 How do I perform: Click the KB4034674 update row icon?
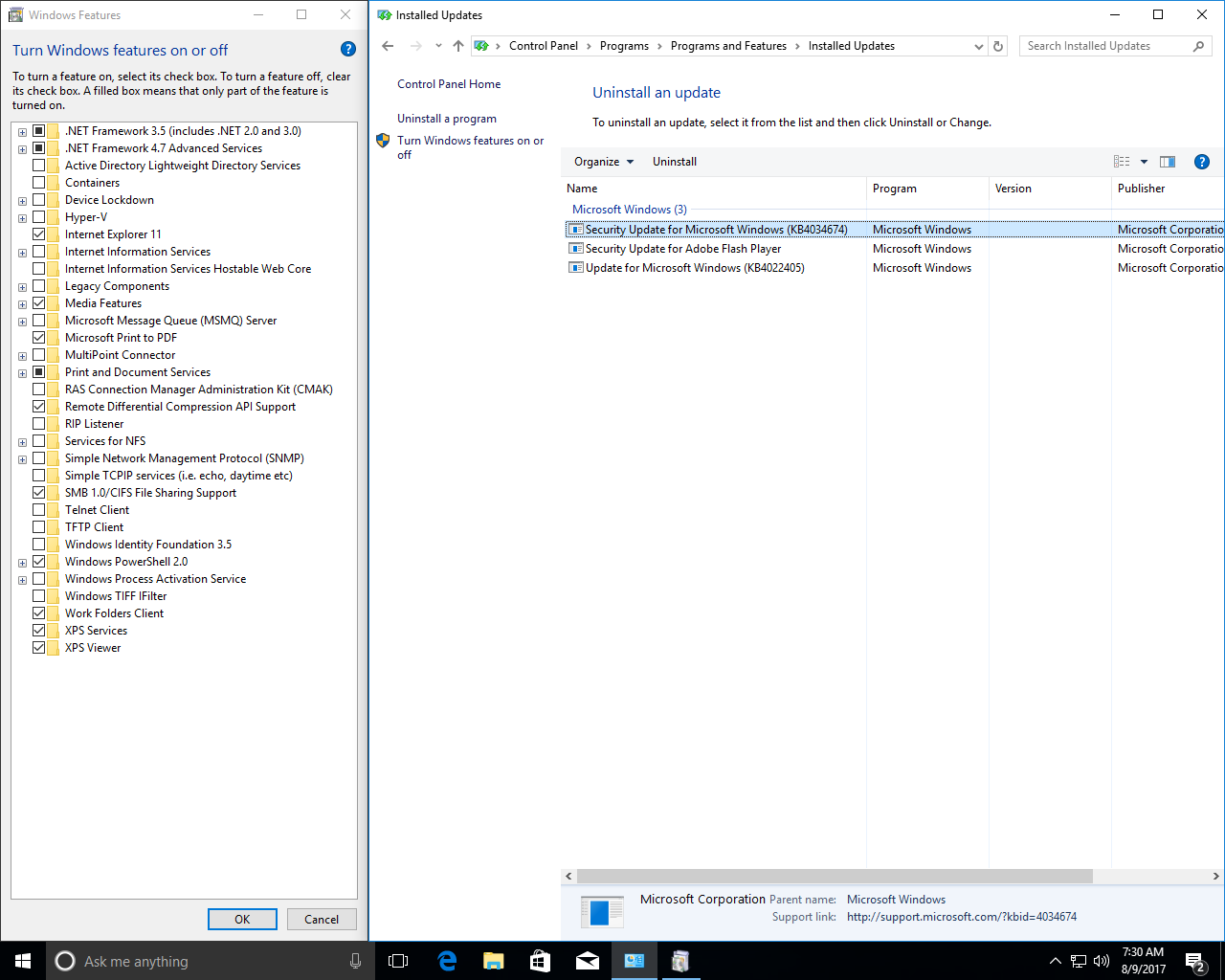click(x=575, y=230)
